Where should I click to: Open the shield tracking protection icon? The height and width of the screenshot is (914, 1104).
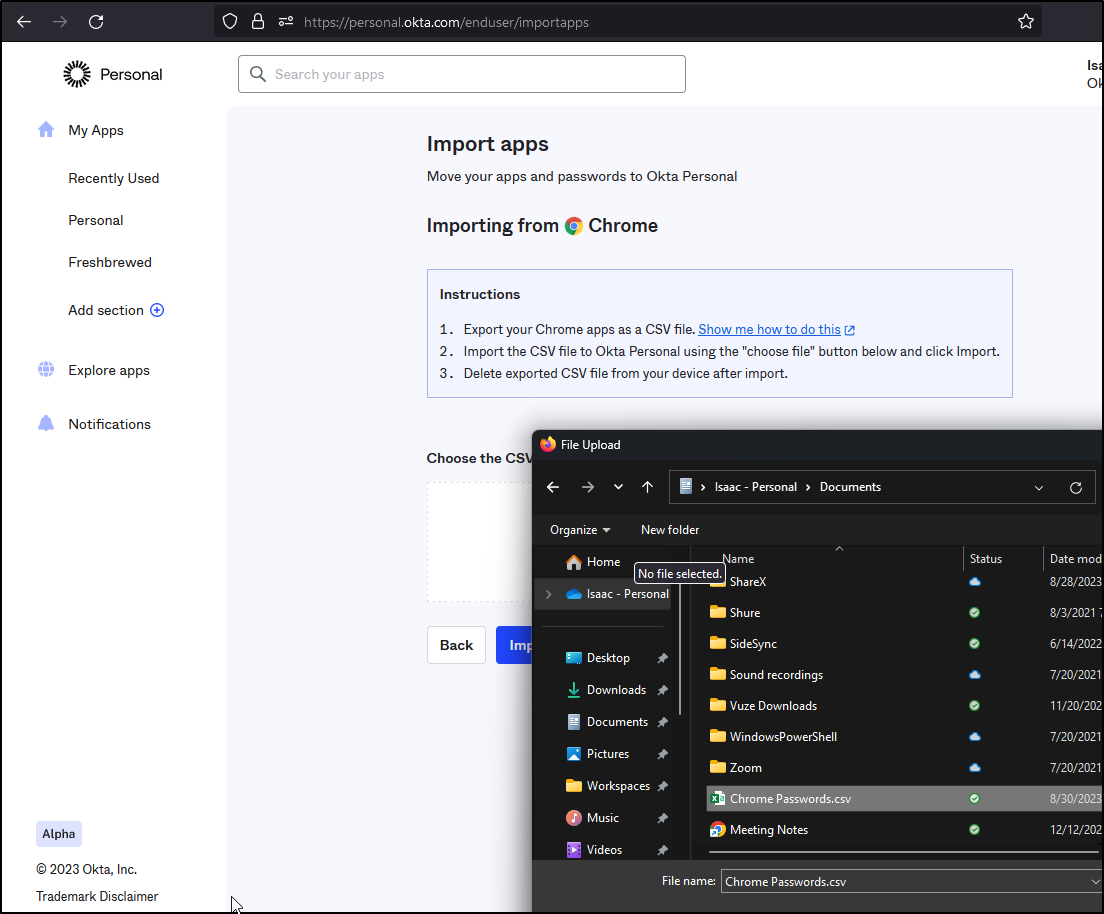click(230, 22)
